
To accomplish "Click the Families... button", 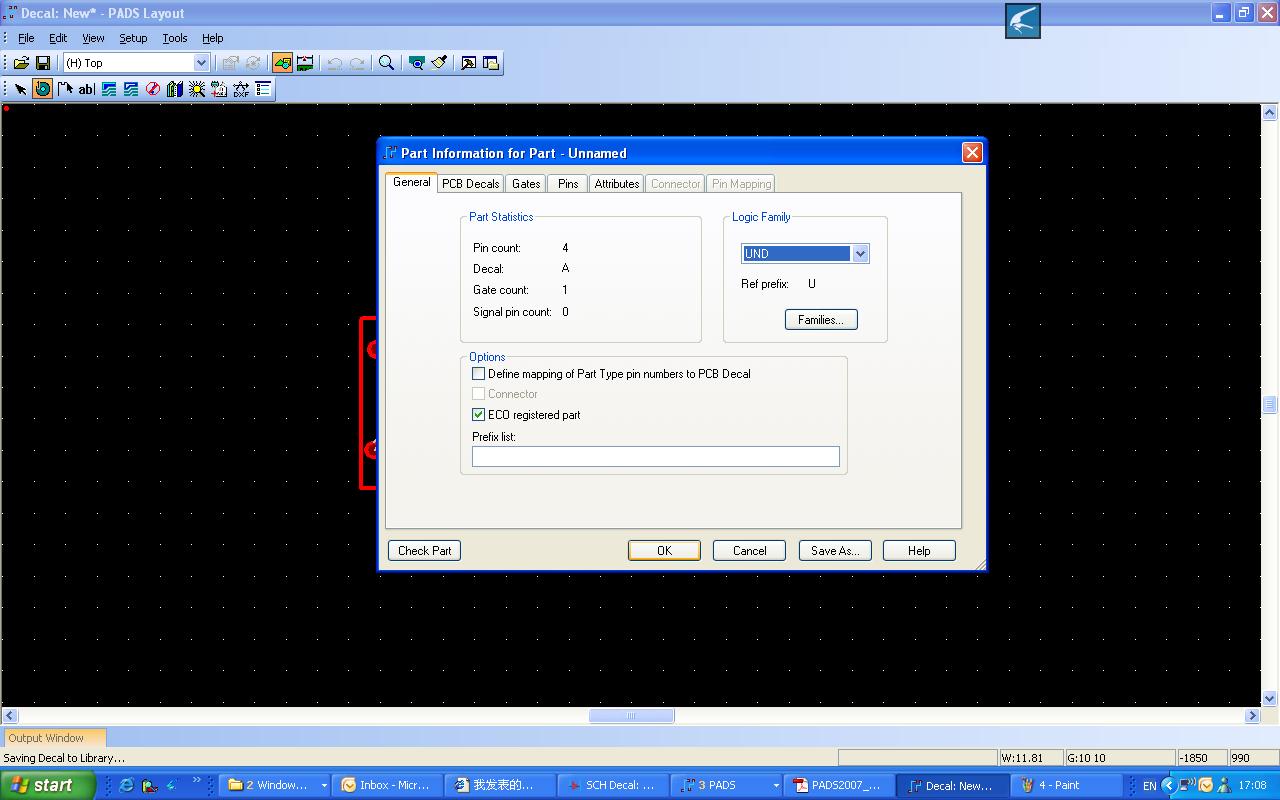I will pyautogui.click(x=821, y=320).
